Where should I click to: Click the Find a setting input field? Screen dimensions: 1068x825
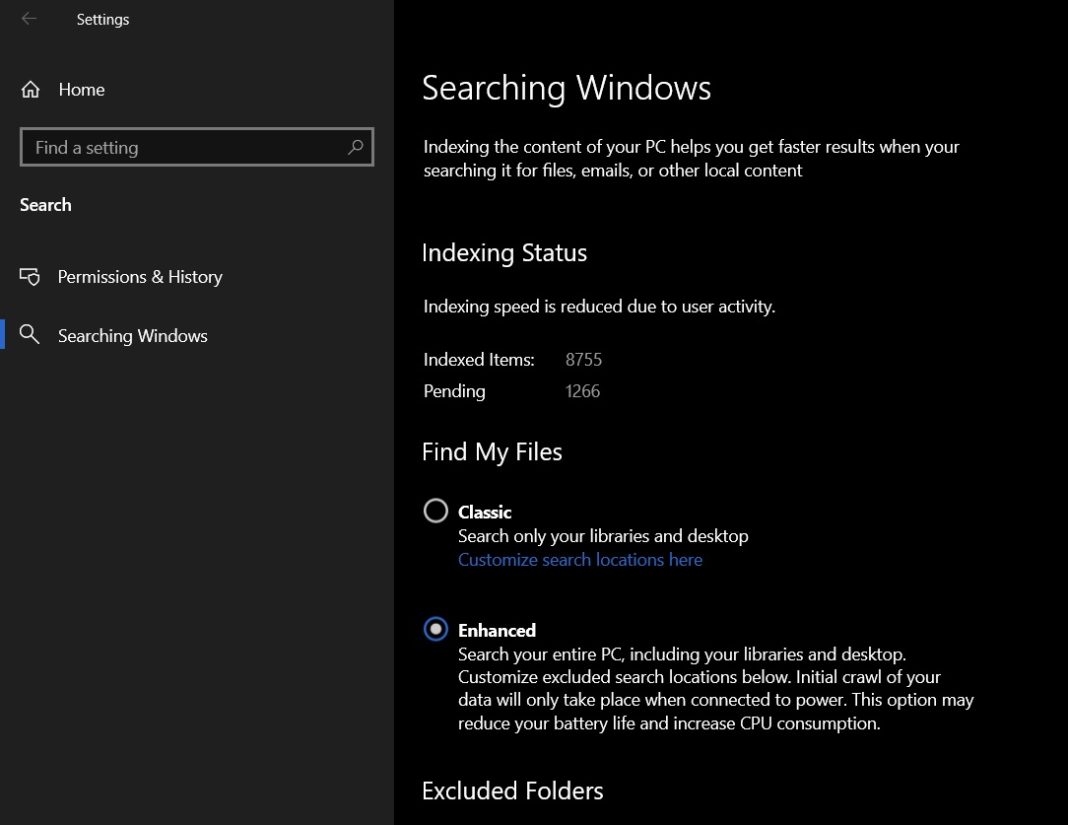180,147
